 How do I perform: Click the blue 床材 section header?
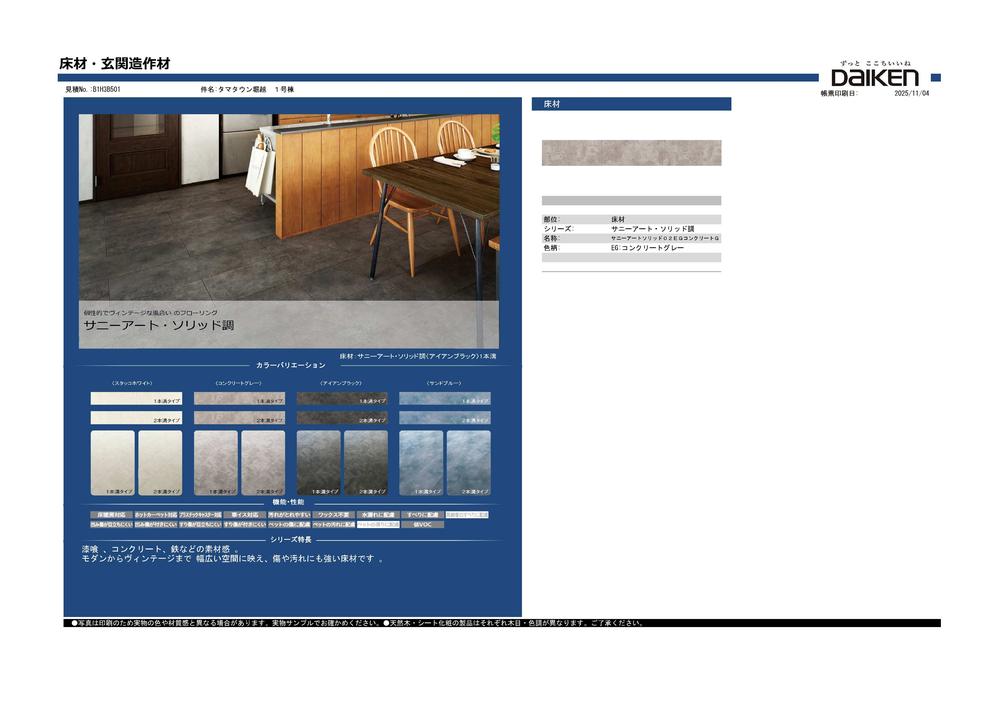click(x=631, y=104)
